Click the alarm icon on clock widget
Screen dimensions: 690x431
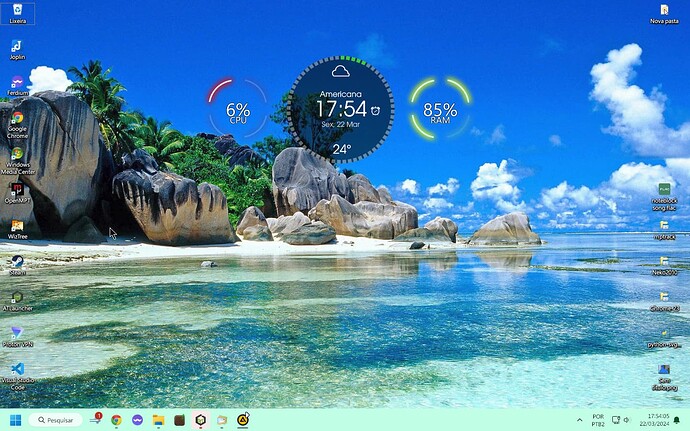375,109
